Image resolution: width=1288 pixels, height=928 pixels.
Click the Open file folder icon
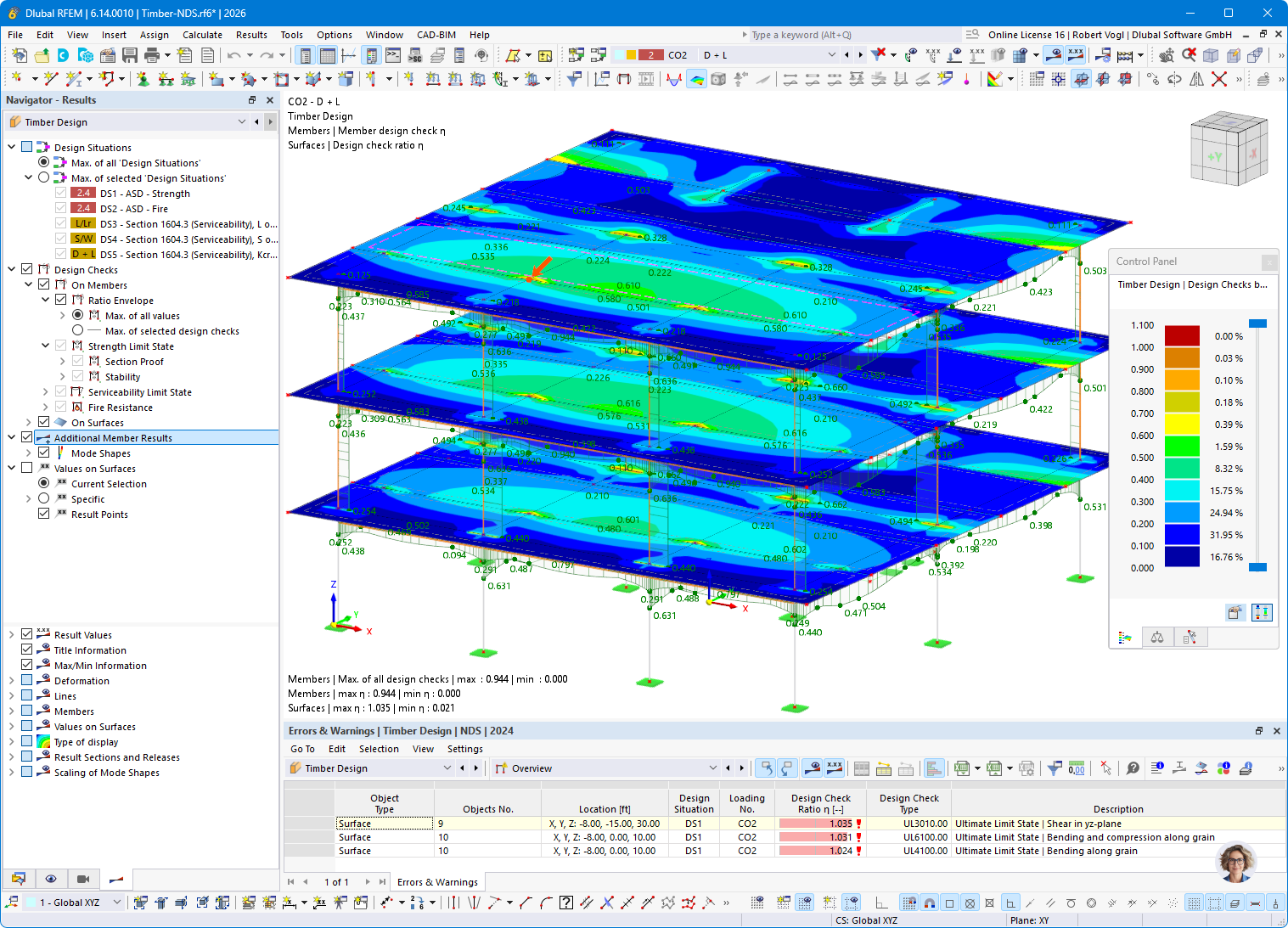click(41, 55)
